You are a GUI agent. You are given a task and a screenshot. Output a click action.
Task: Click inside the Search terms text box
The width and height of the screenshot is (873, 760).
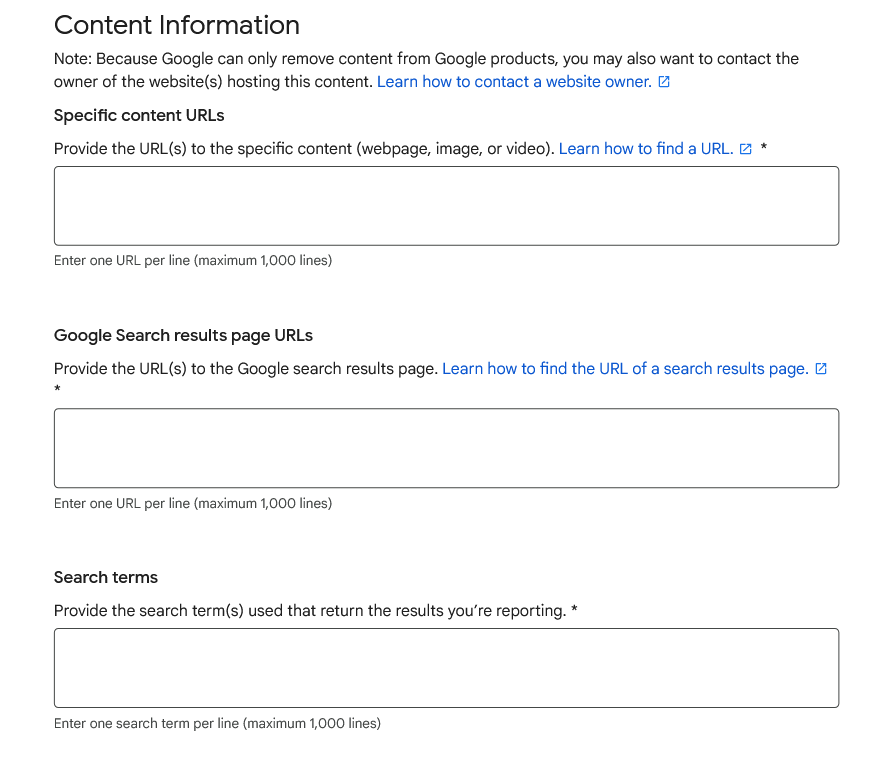[x=446, y=667]
